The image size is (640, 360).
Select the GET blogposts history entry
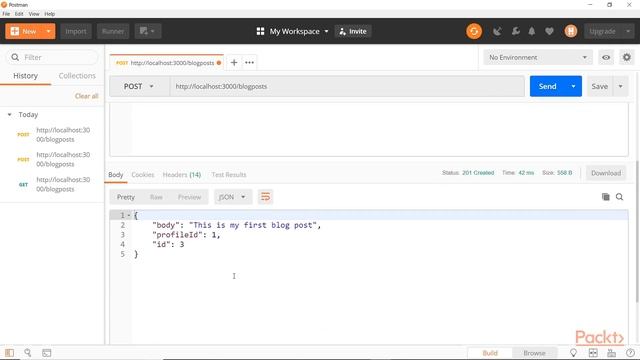pos(52,184)
